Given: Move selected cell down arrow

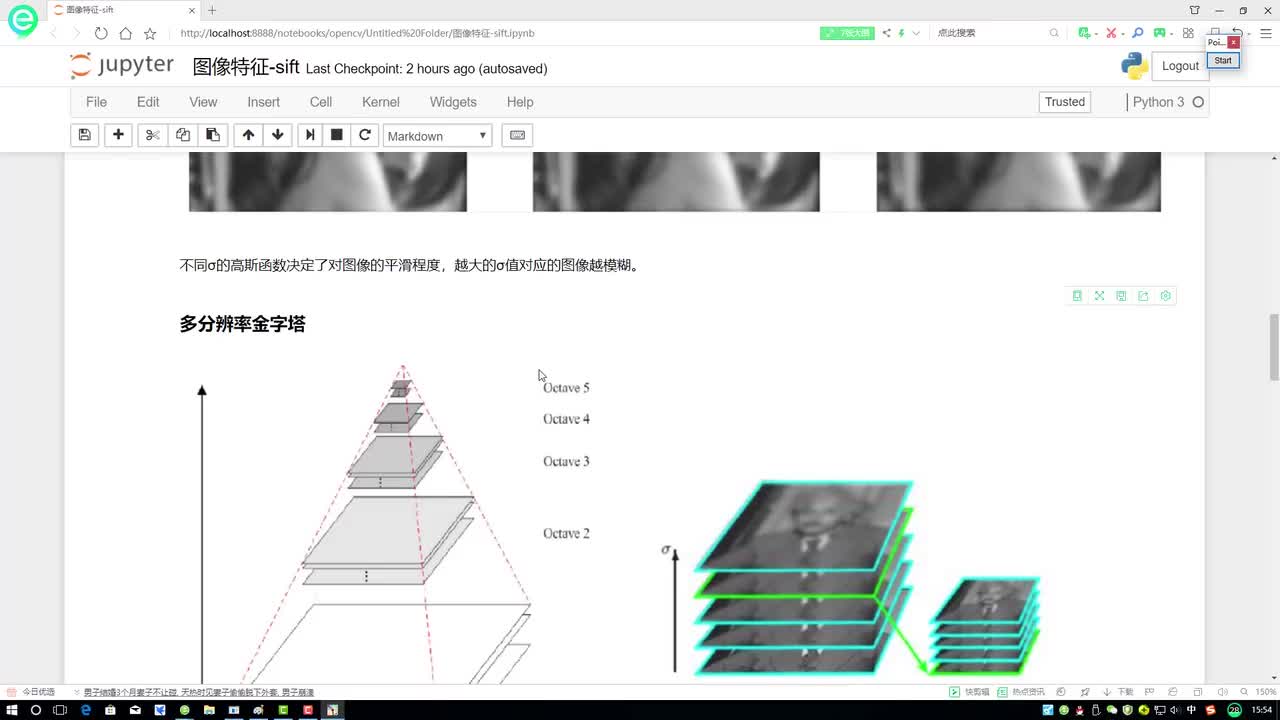Looking at the screenshot, I should [x=278, y=135].
